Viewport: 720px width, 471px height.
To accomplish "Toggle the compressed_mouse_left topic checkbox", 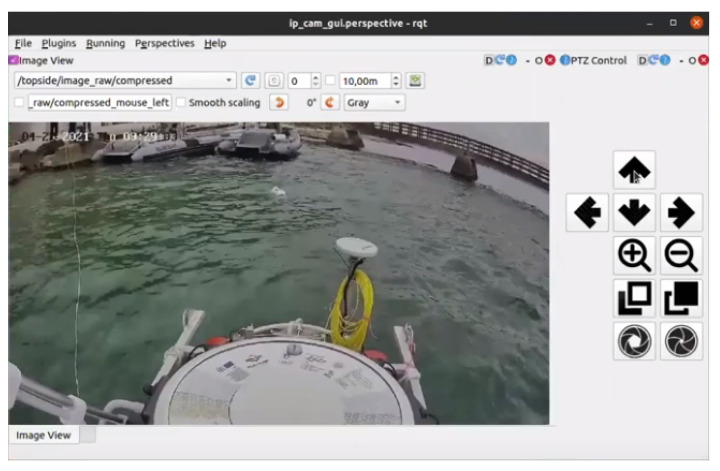I will (19, 102).
